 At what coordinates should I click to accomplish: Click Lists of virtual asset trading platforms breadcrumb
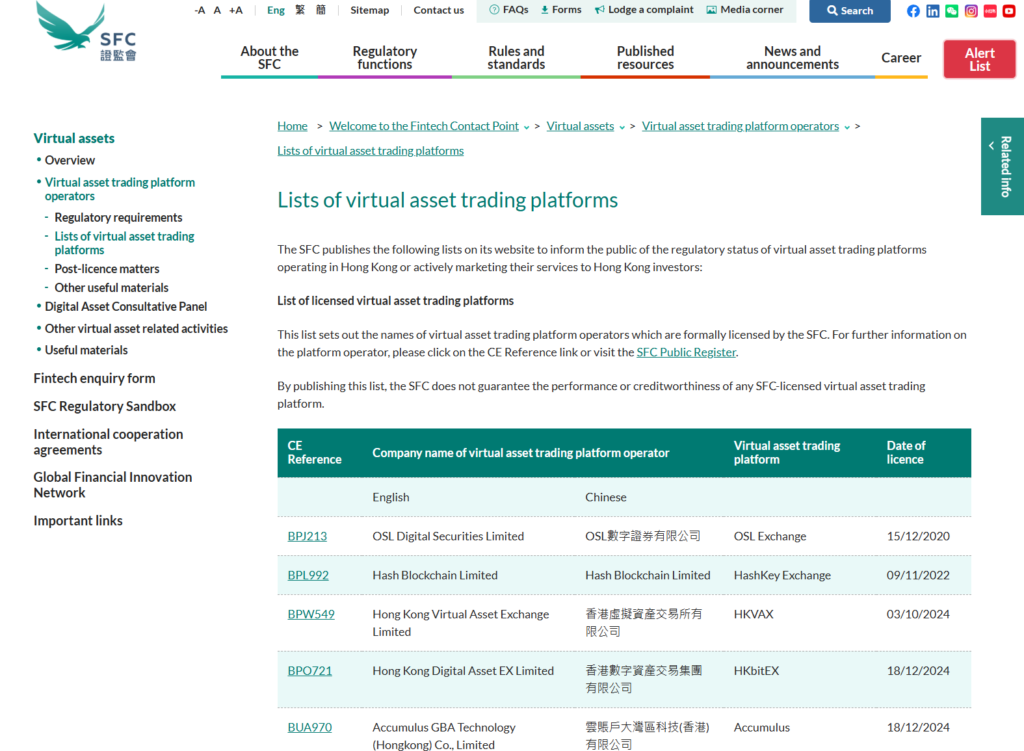pyautogui.click(x=370, y=151)
